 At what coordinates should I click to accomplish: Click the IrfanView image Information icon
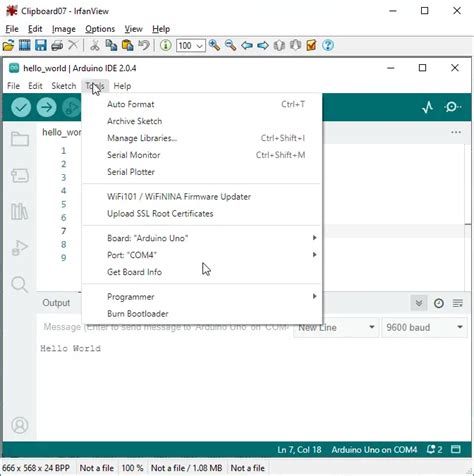(x=166, y=45)
